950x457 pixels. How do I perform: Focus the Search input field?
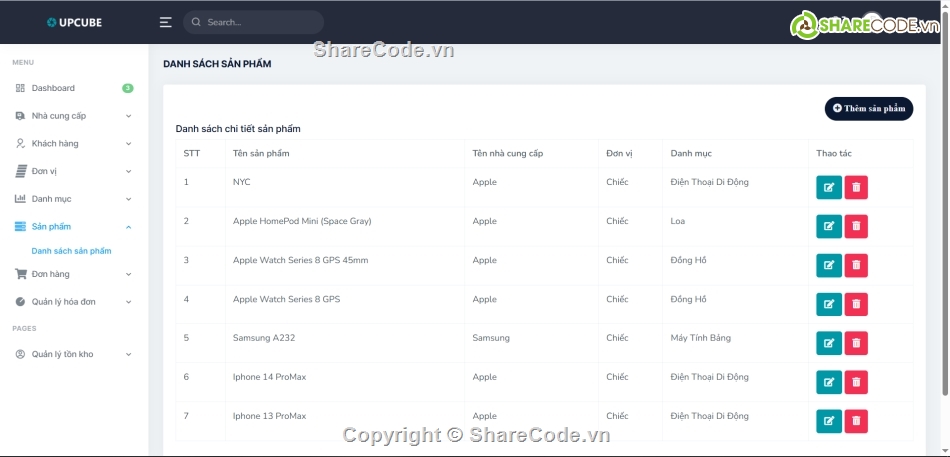coord(253,22)
